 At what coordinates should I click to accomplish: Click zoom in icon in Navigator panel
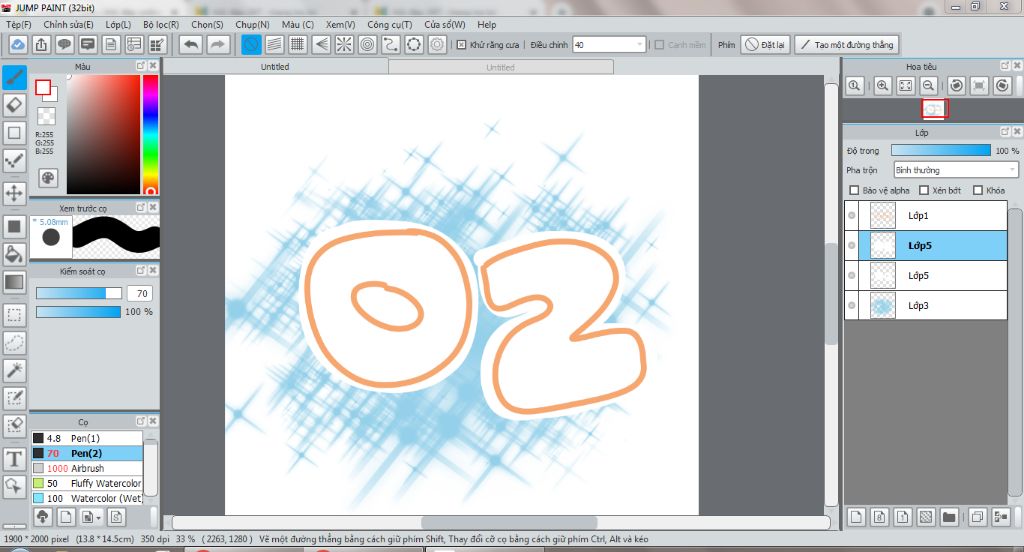(x=882, y=86)
